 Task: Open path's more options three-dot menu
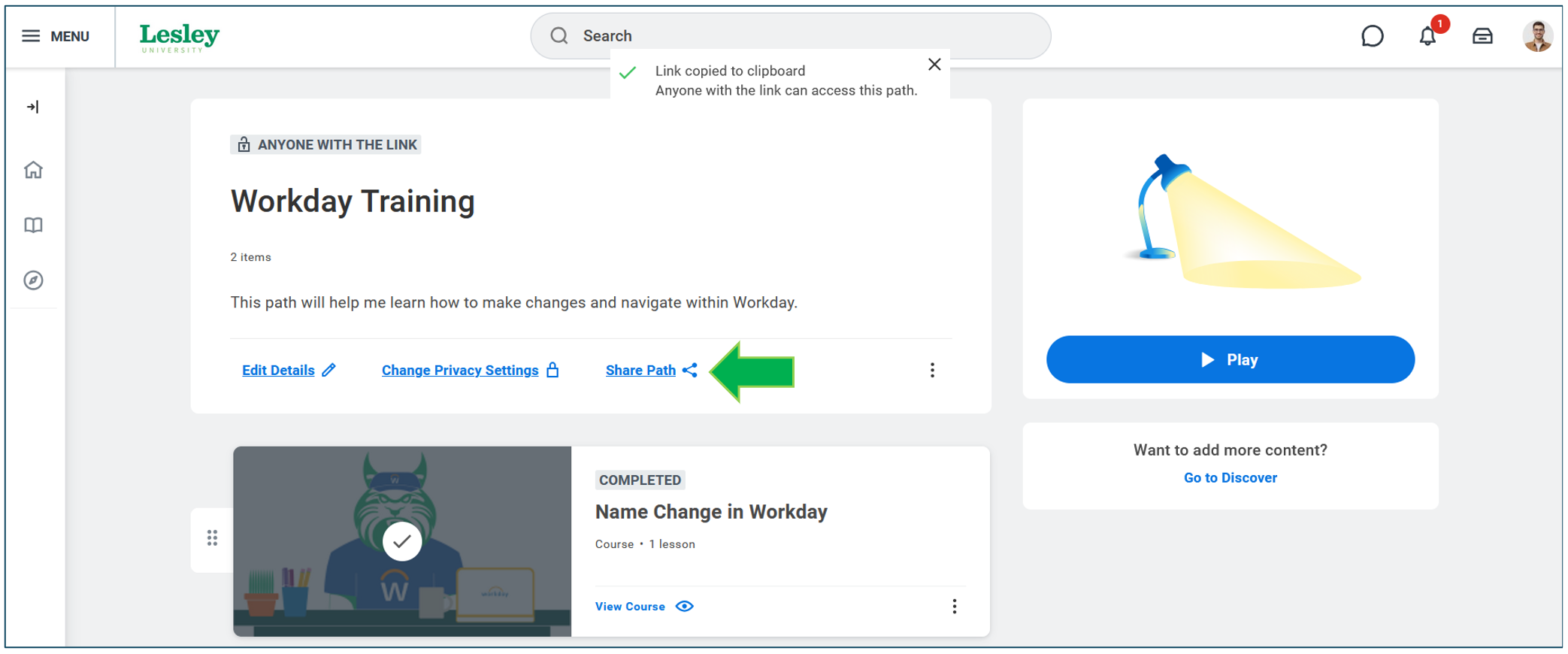point(932,370)
